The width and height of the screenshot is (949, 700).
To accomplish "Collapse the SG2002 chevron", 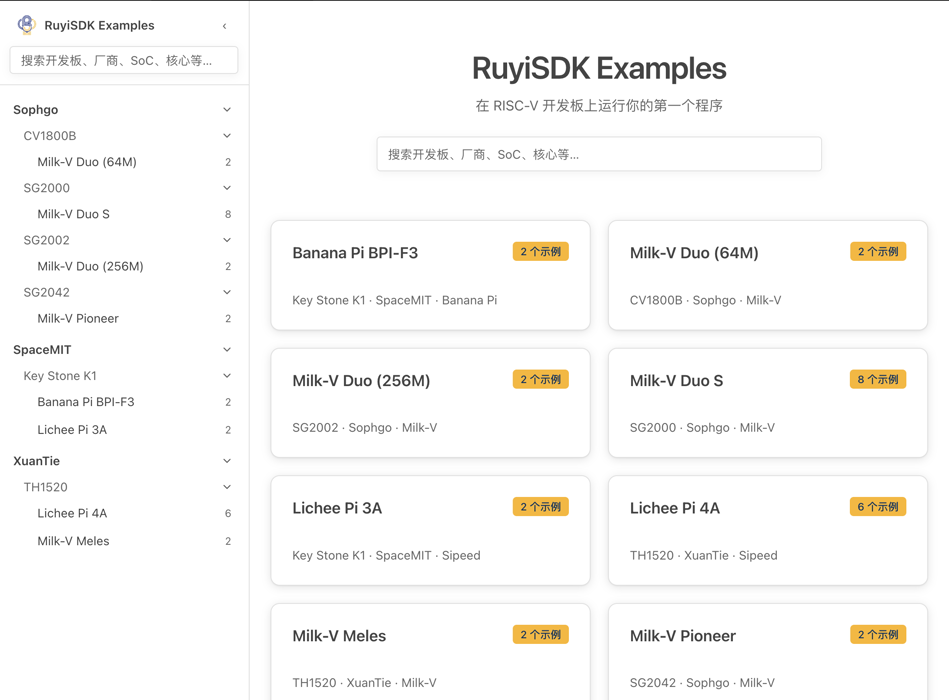I will pyautogui.click(x=227, y=240).
